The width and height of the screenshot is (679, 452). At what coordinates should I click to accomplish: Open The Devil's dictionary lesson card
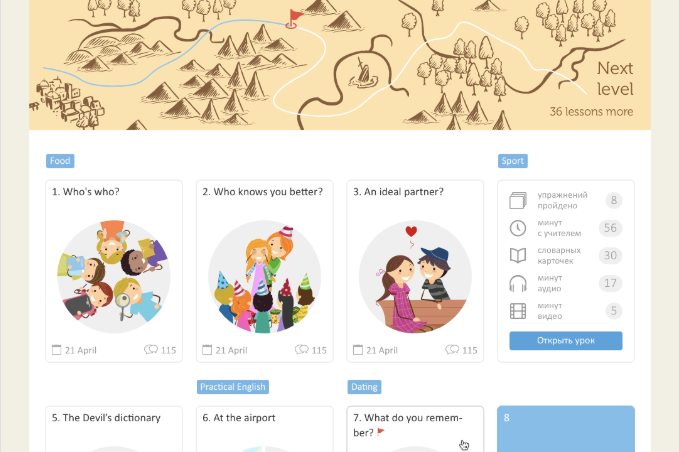(x=114, y=429)
